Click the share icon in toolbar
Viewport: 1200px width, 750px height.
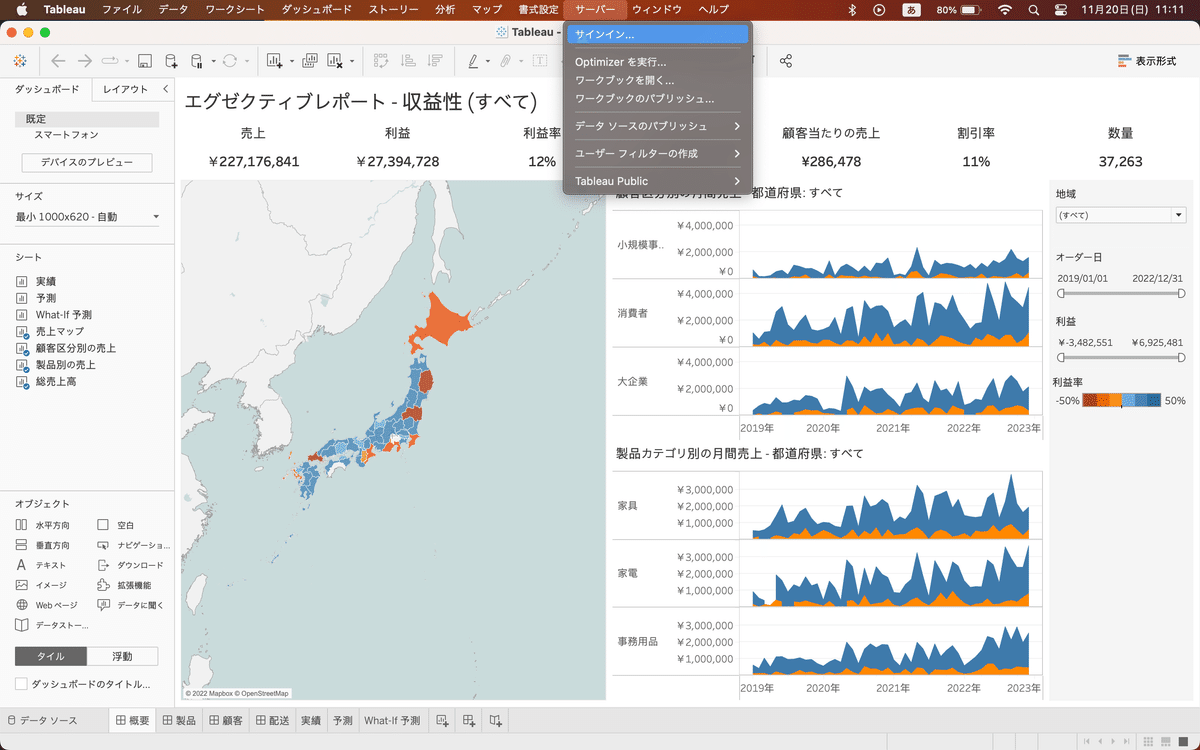[x=786, y=61]
